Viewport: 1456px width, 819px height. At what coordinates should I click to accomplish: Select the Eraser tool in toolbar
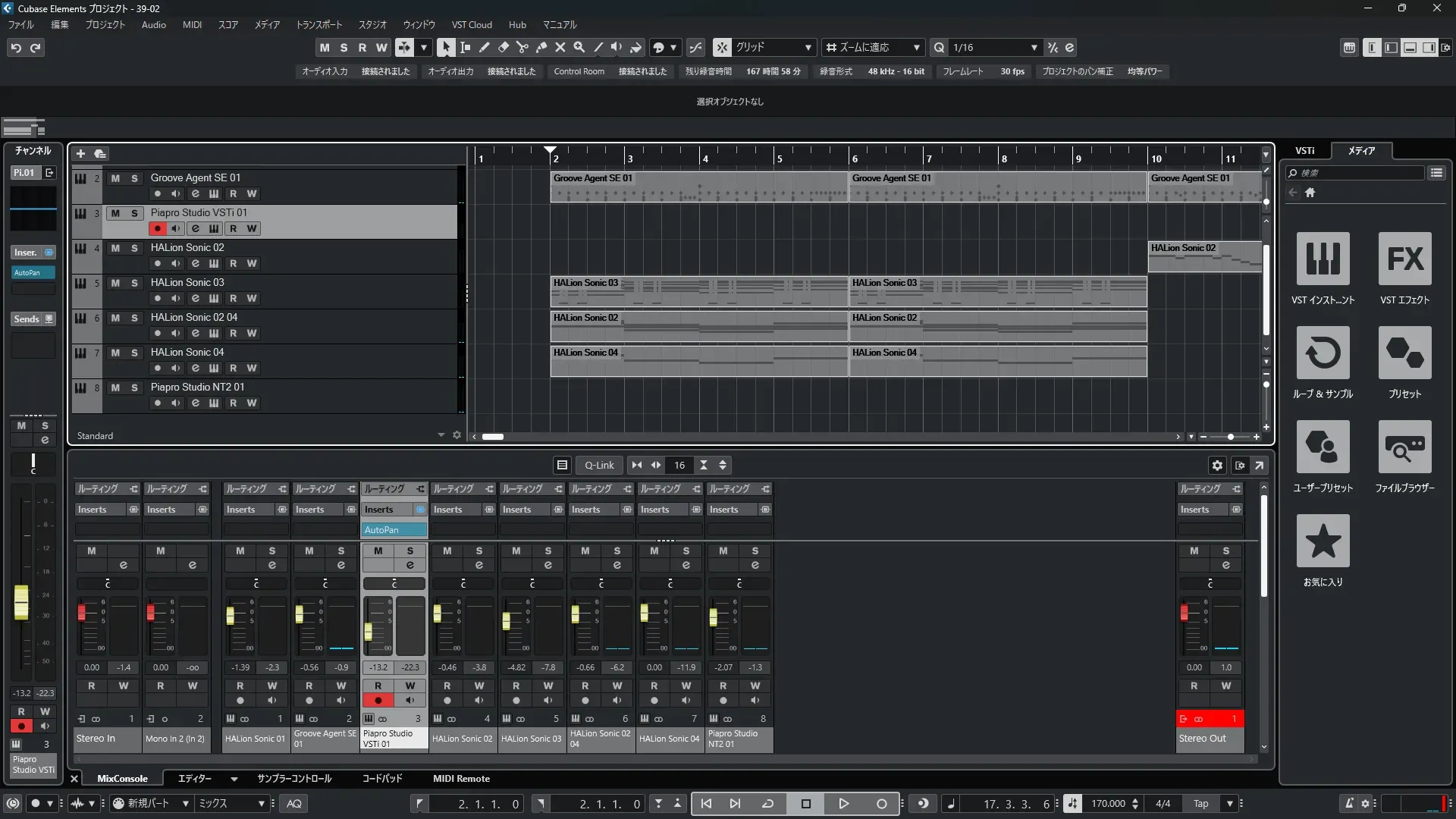point(504,48)
